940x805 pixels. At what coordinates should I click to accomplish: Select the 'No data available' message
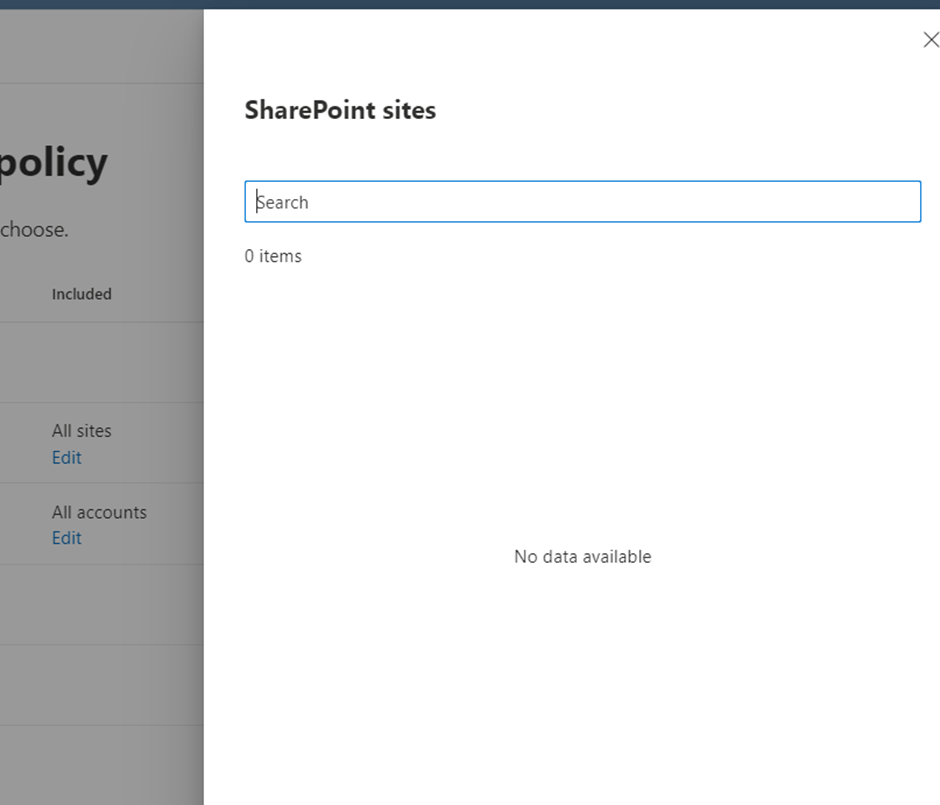tap(583, 556)
